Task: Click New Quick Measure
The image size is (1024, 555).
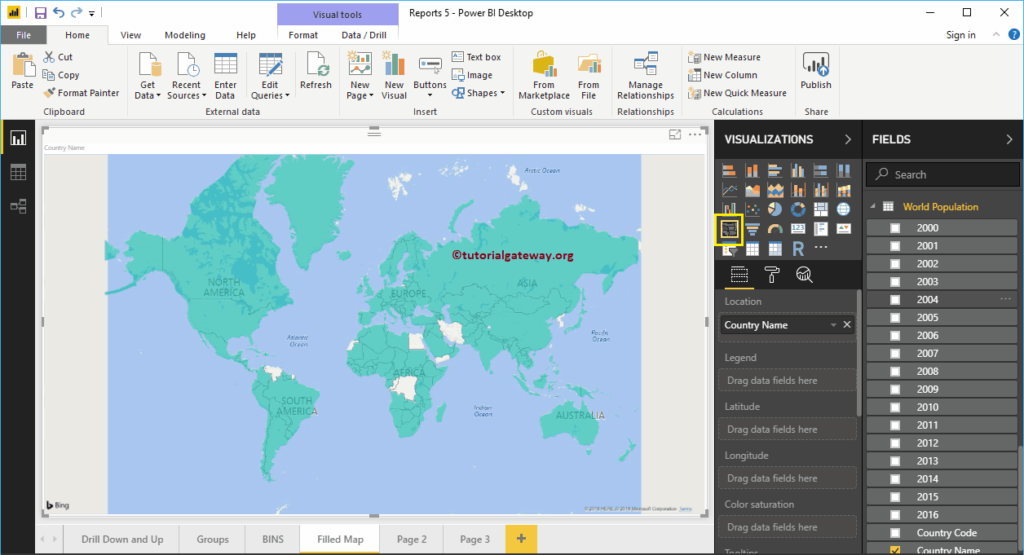Action: click(x=737, y=93)
